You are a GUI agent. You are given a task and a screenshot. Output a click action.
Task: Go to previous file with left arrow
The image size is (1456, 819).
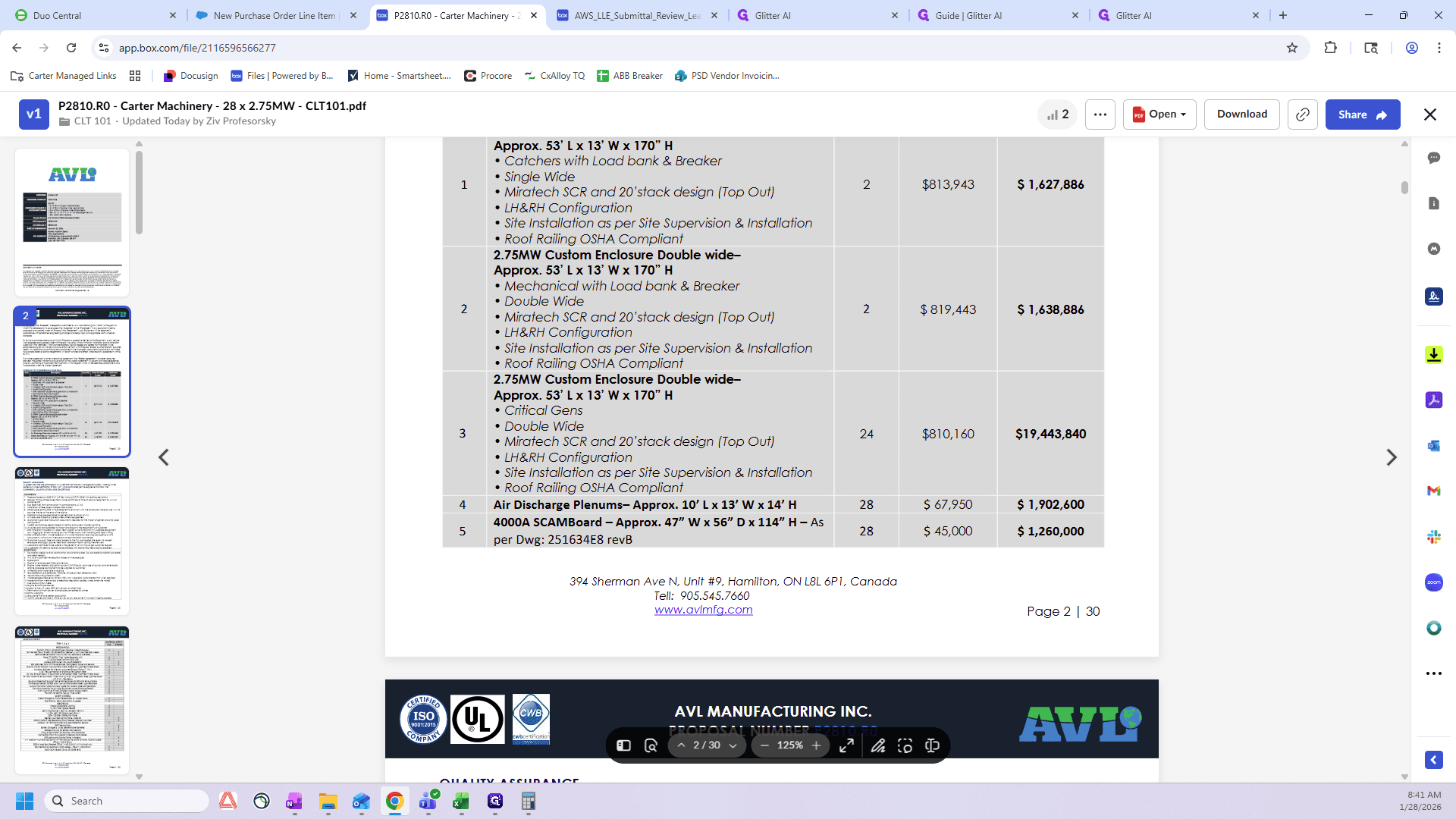tap(163, 457)
